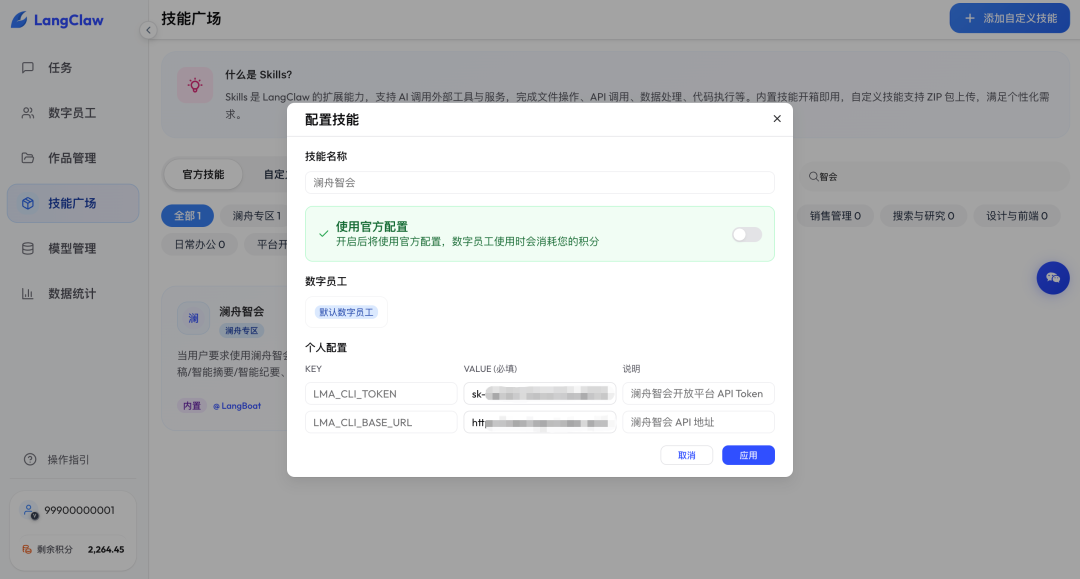Click the 技能广场 cube icon

(x=28, y=203)
